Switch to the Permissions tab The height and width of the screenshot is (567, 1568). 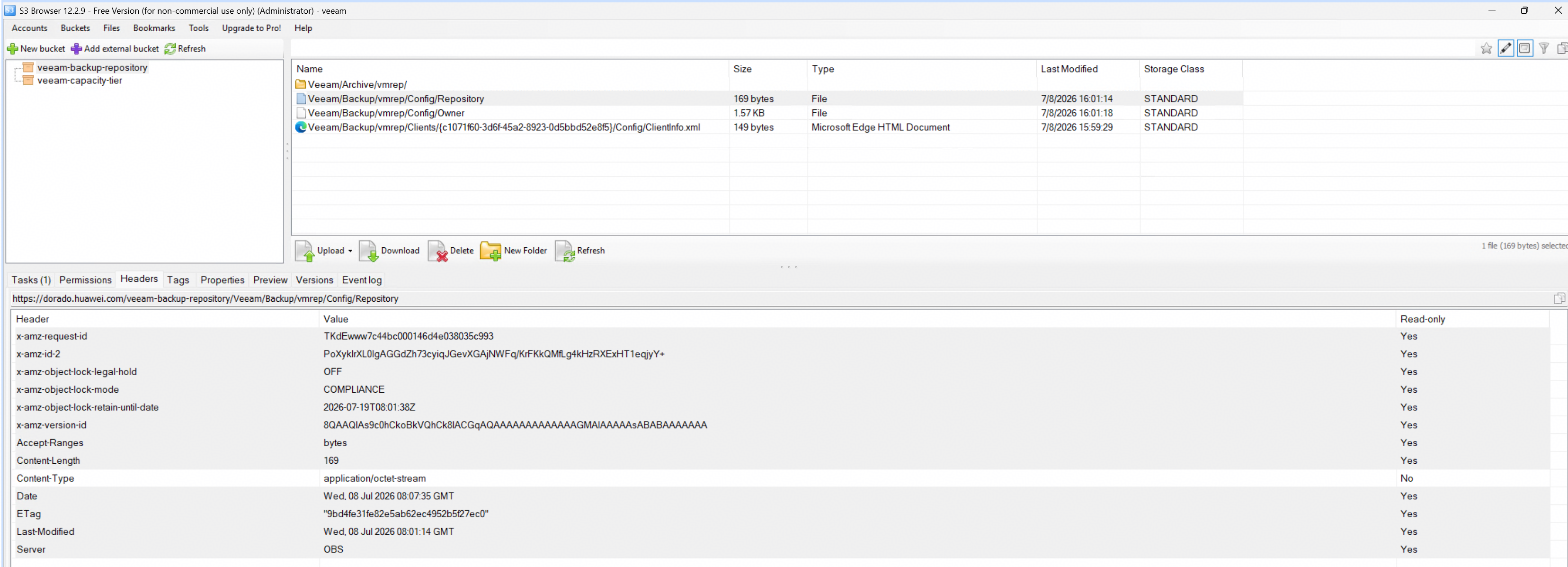coord(85,280)
